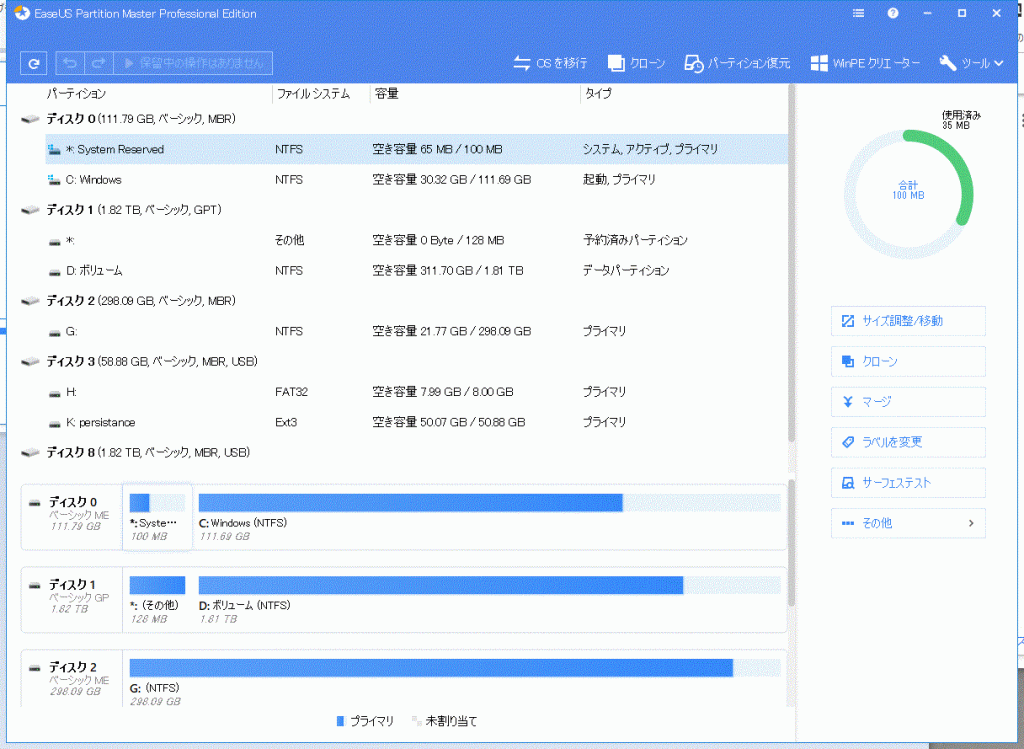The height and width of the screenshot is (749, 1024).
Task: Select the H: FAT32 partition row
Action: 417,392
